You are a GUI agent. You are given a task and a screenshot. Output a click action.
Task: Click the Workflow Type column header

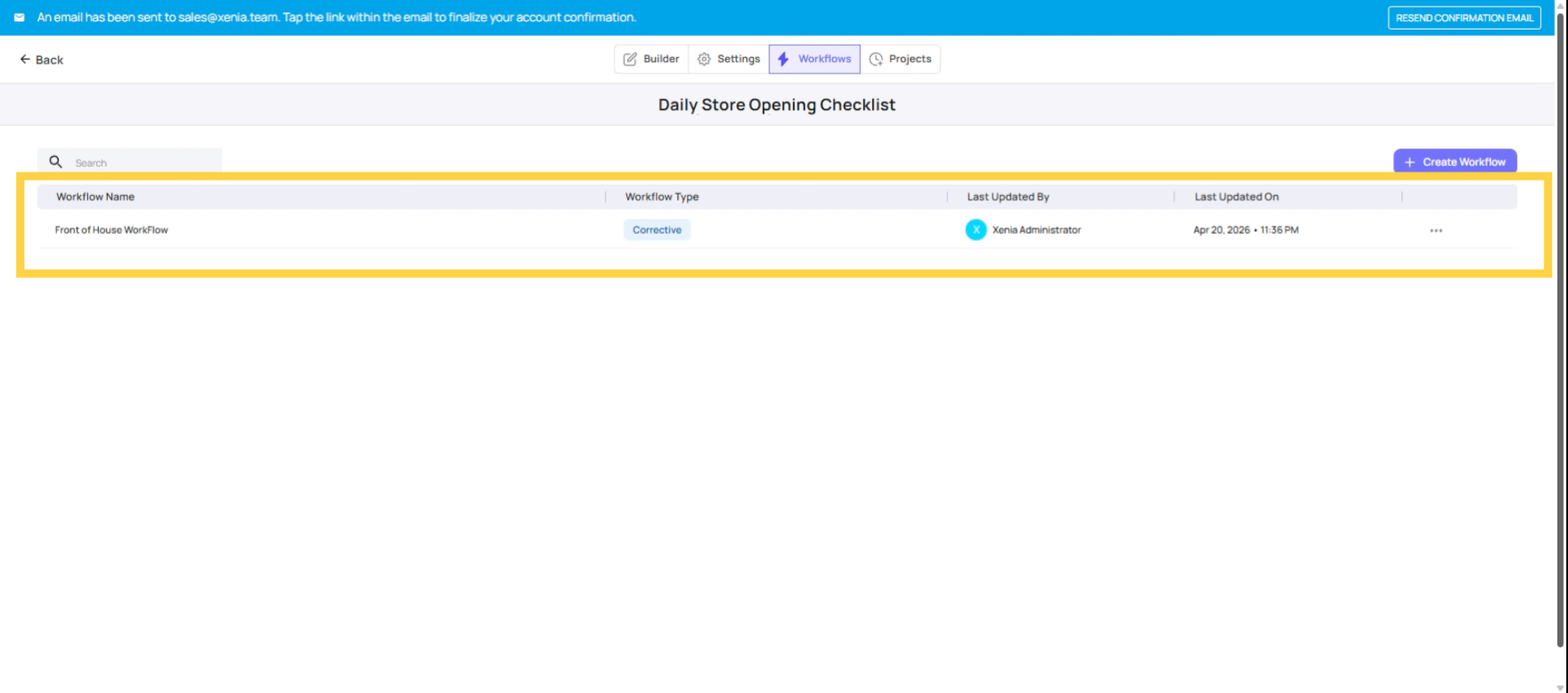pos(661,197)
